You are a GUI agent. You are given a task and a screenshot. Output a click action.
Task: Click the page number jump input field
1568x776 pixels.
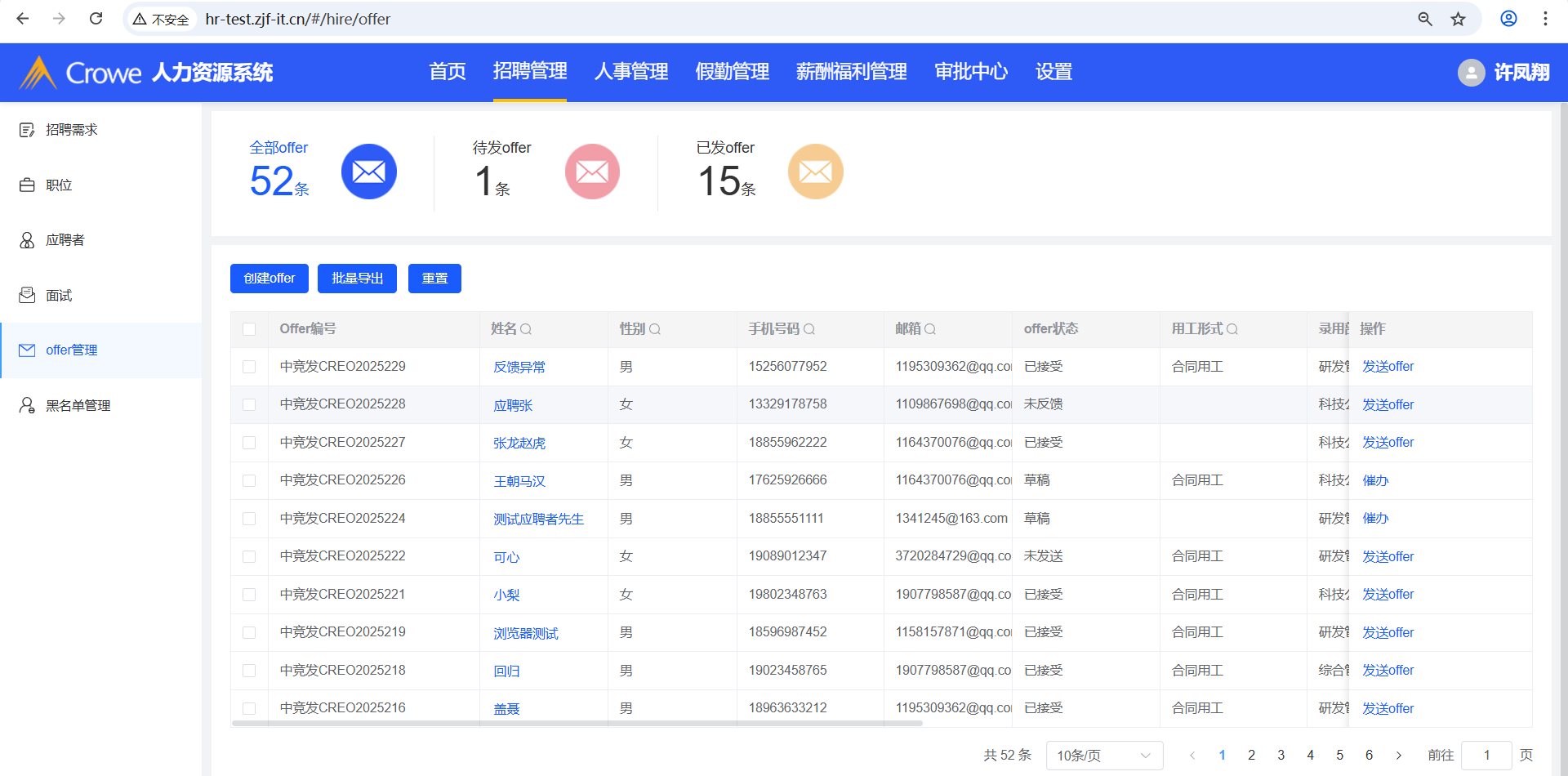(1486, 756)
